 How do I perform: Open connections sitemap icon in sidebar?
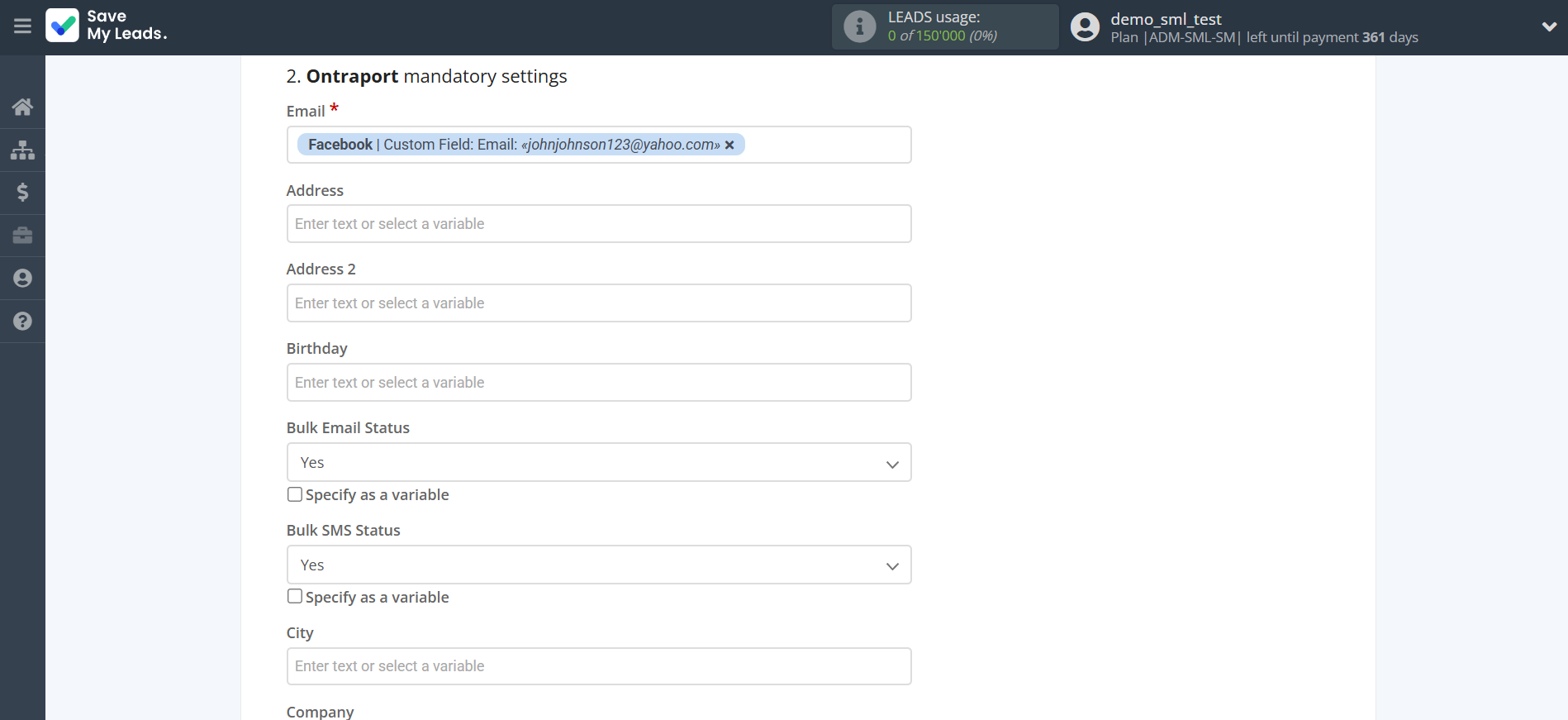click(22, 150)
